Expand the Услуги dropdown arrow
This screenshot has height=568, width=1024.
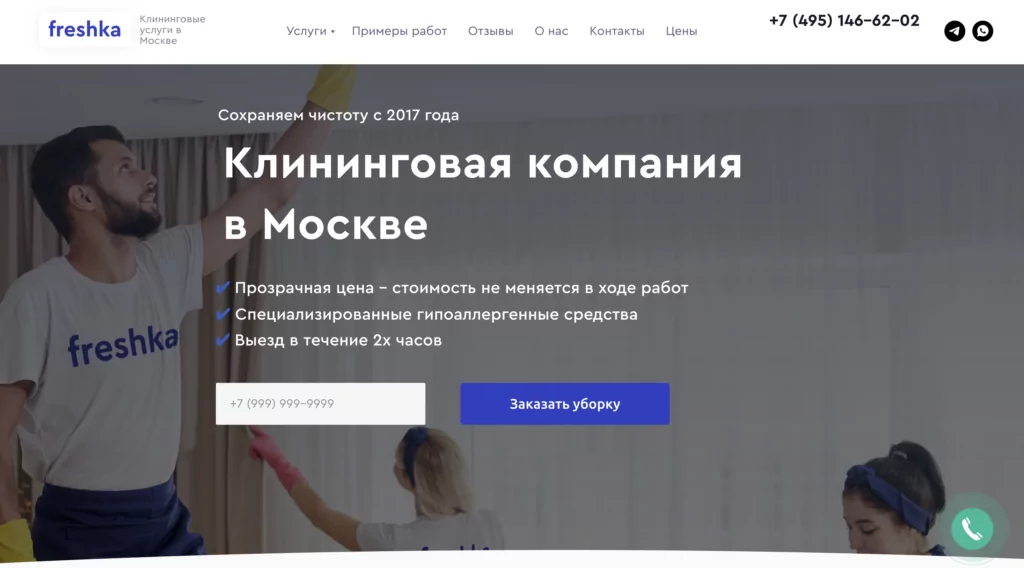(x=332, y=31)
